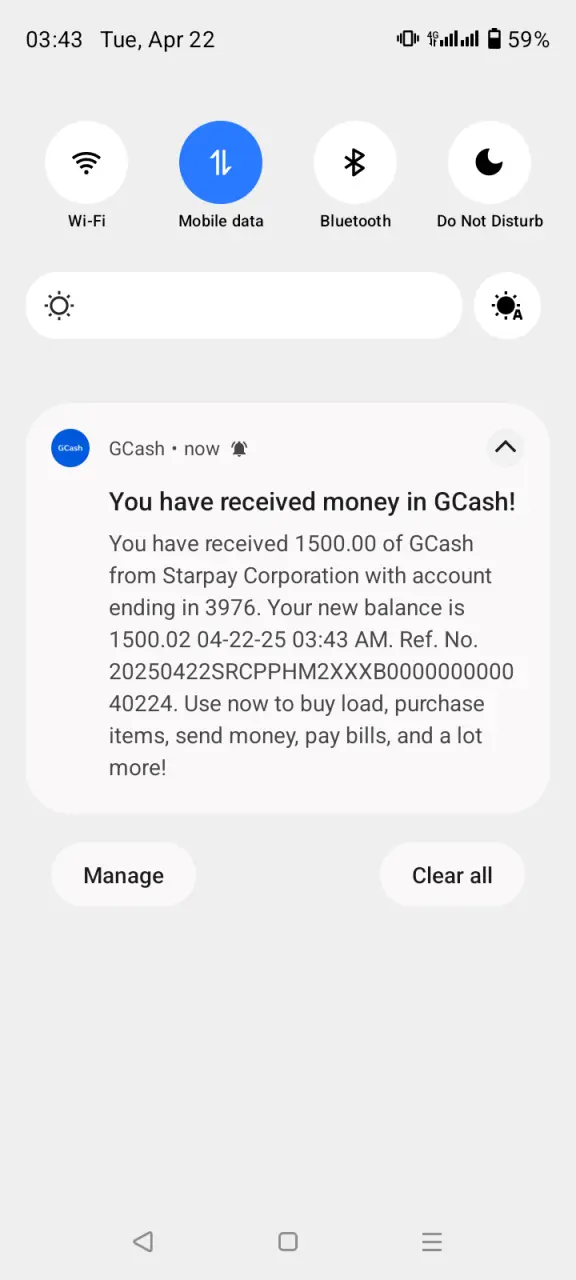
Task: Toggle auto-brightness sun icon
Action: tap(507, 306)
